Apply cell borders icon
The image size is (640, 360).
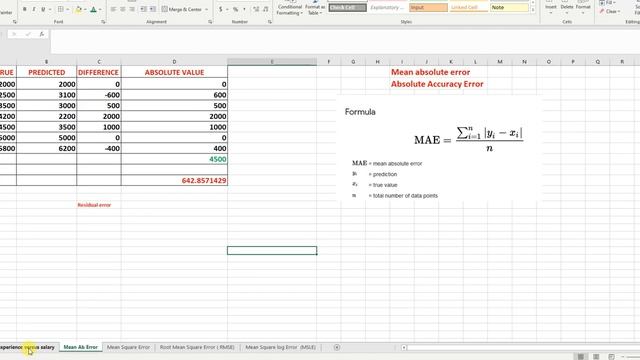point(60,9)
